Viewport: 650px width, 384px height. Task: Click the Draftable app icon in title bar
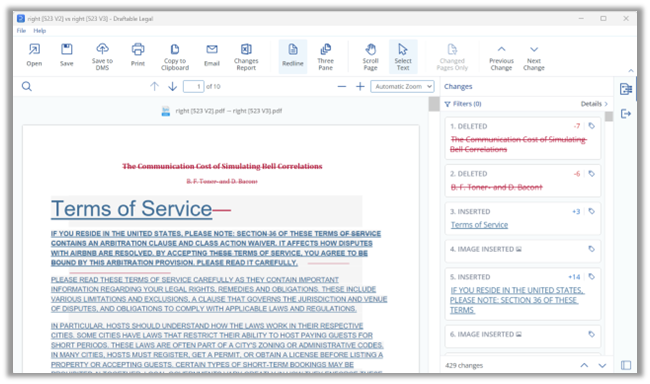[x=21, y=18]
